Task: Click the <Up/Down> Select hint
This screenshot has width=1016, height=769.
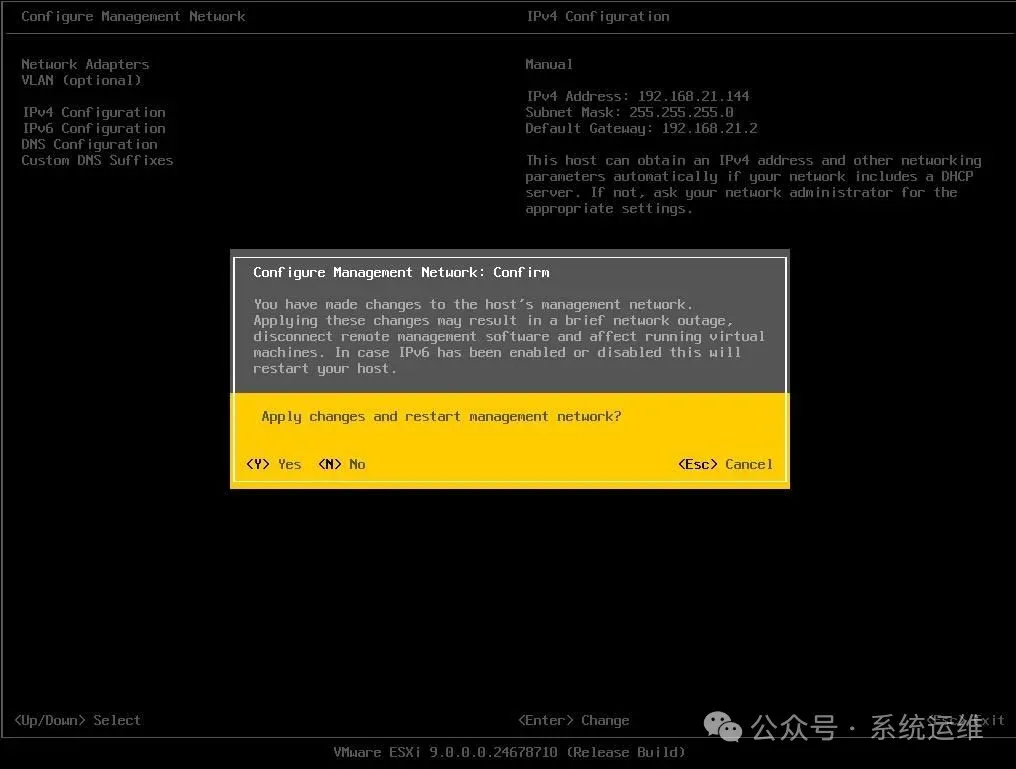Action: click(x=77, y=720)
